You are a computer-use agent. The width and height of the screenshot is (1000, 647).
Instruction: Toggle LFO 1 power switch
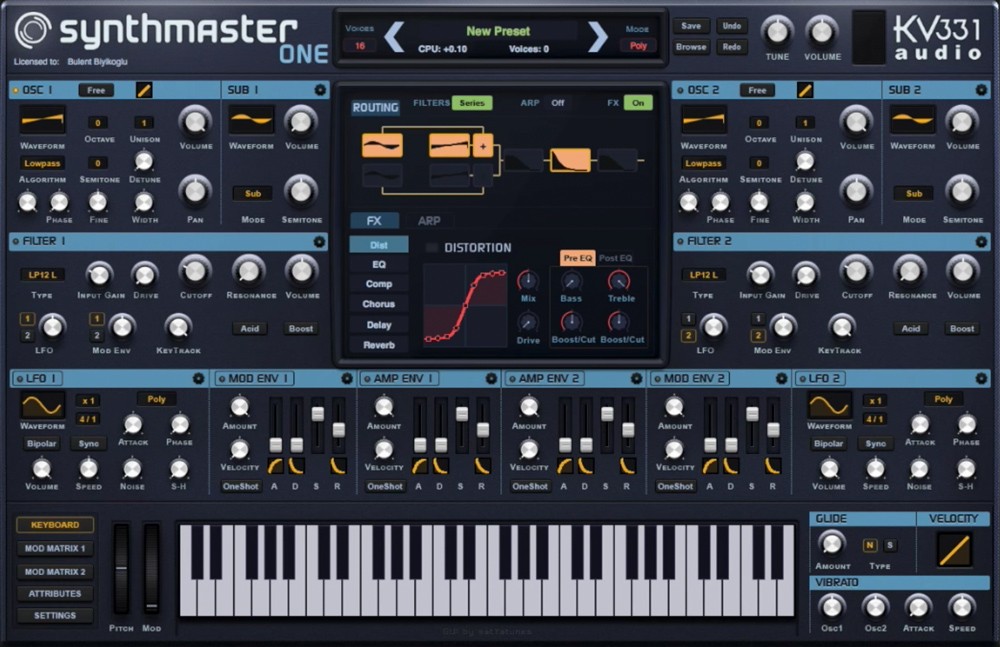(x=19, y=378)
